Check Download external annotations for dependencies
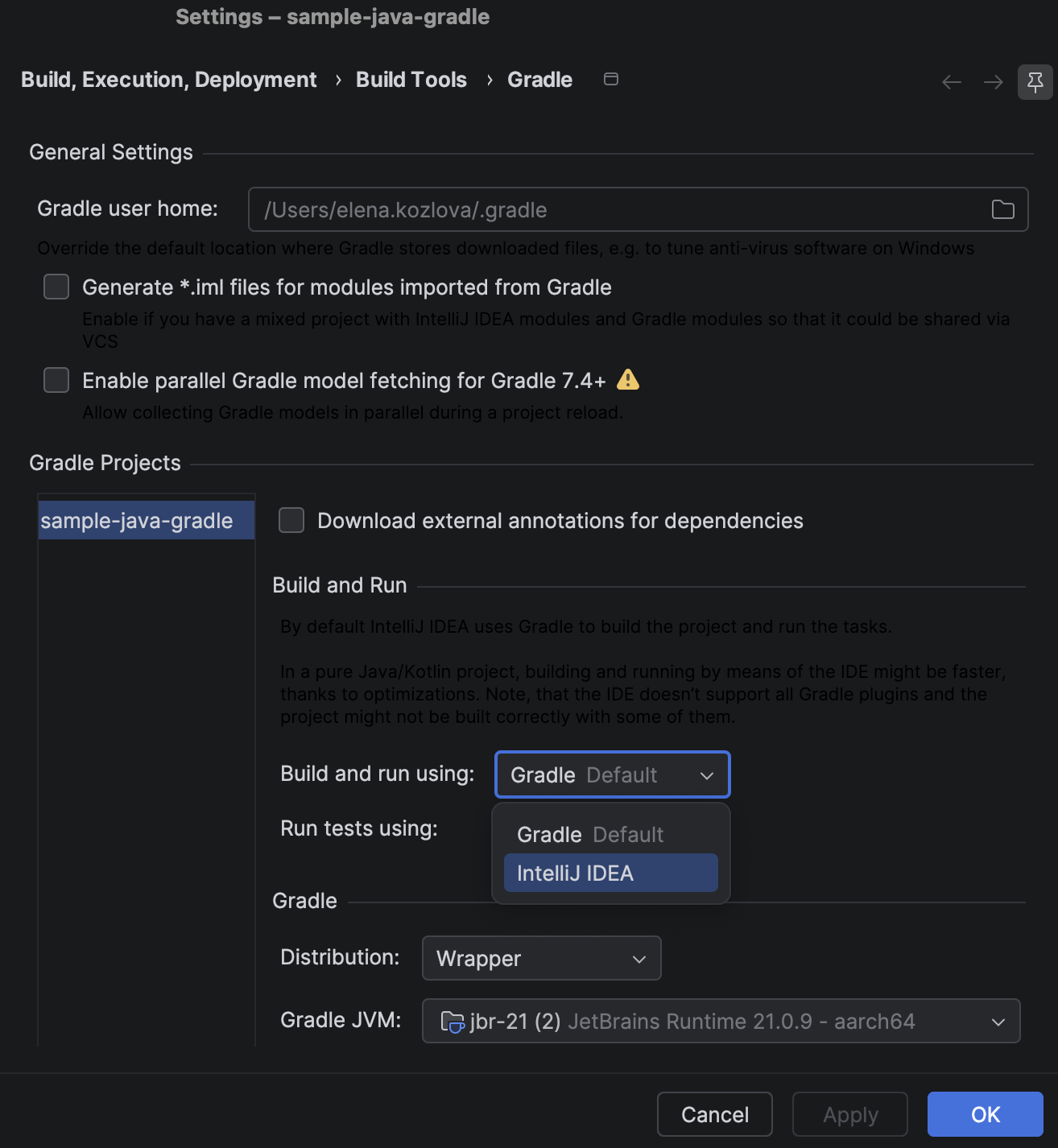This screenshot has width=1058, height=1148. pos(291,520)
